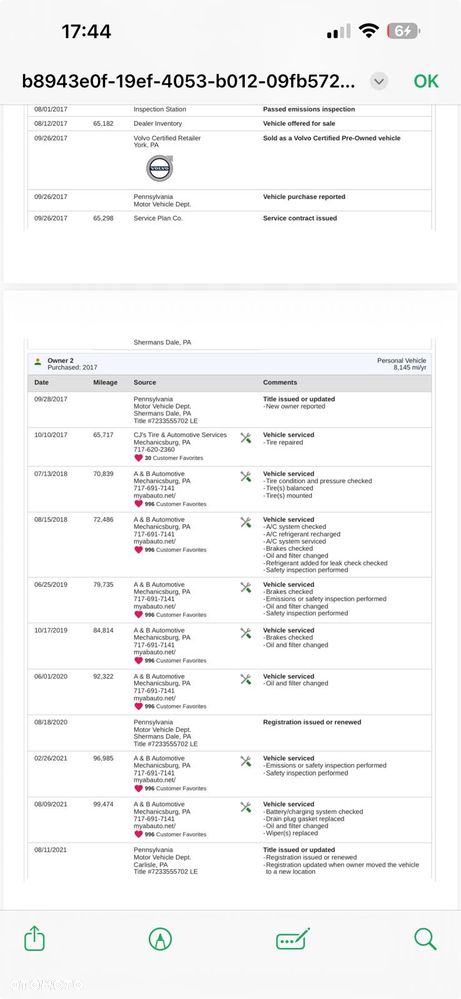Select the Comments column header
The image size is (461, 999).
280,382
